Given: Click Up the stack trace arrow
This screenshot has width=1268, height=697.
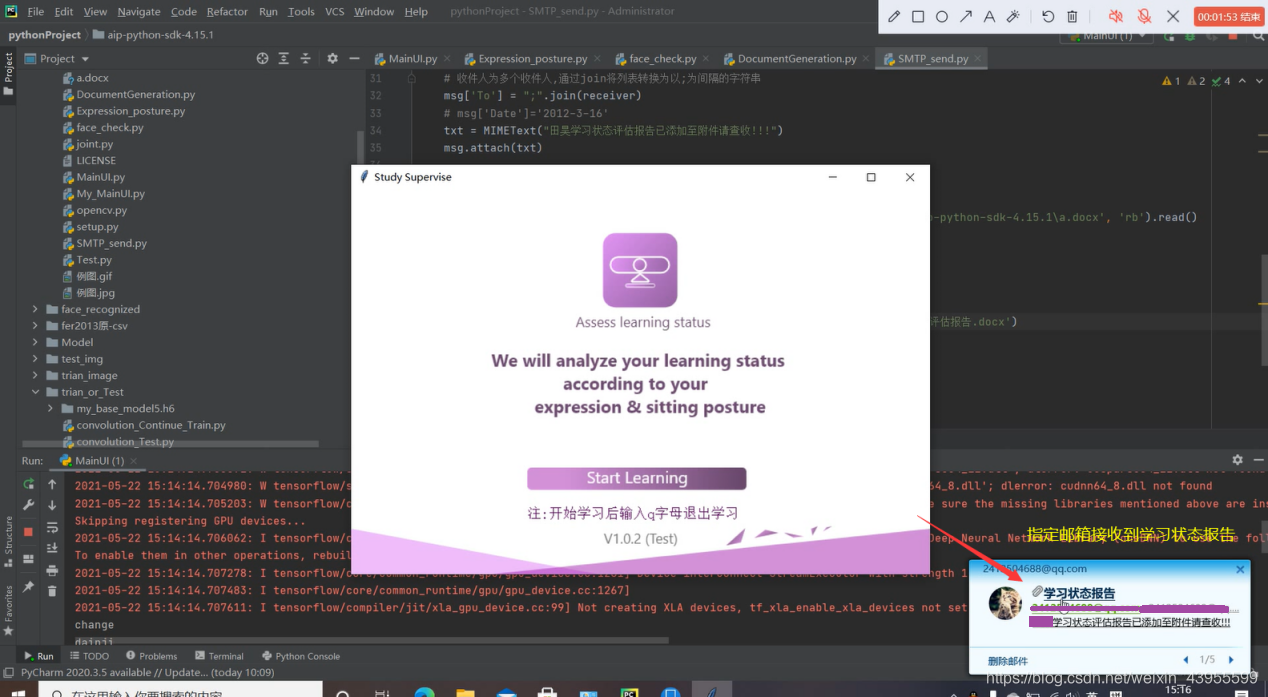Looking at the screenshot, I should coord(52,484).
